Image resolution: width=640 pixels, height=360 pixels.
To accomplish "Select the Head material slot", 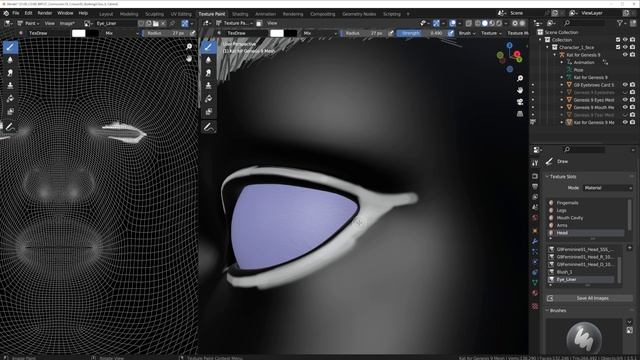I will point(586,233).
